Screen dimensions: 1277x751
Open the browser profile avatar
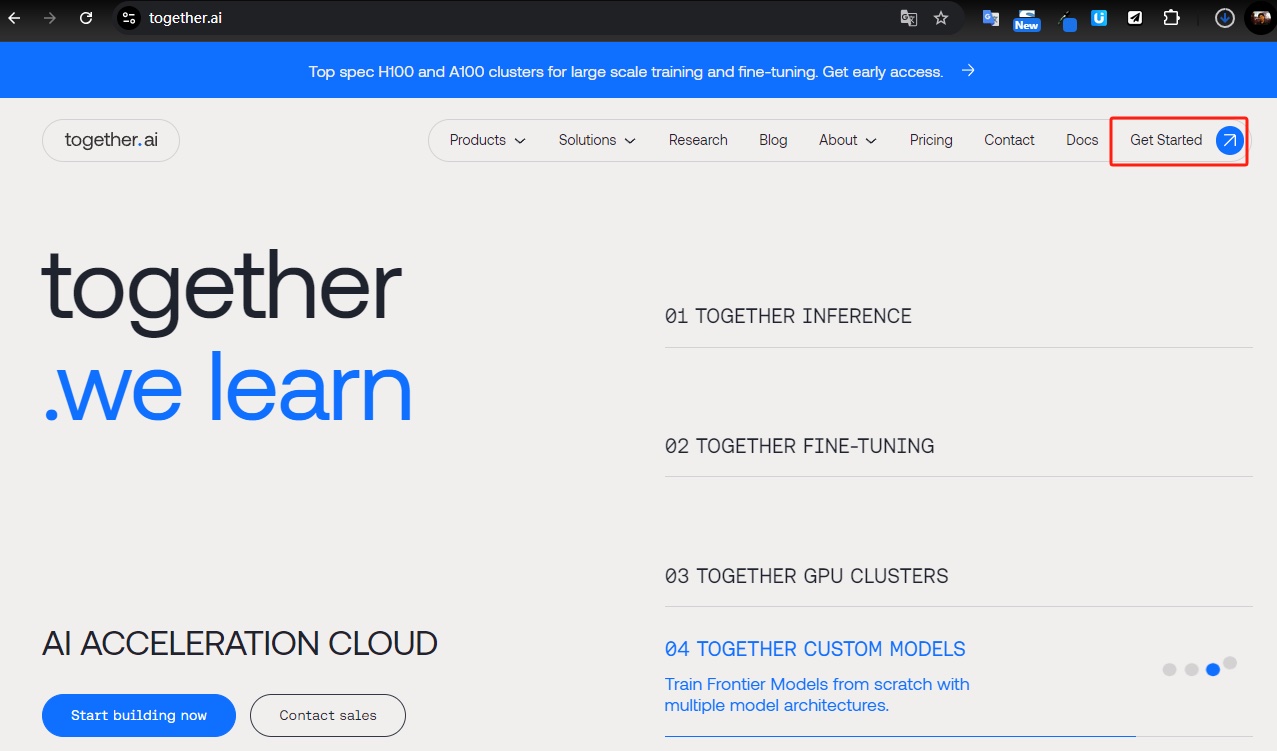click(x=1260, y=18)
